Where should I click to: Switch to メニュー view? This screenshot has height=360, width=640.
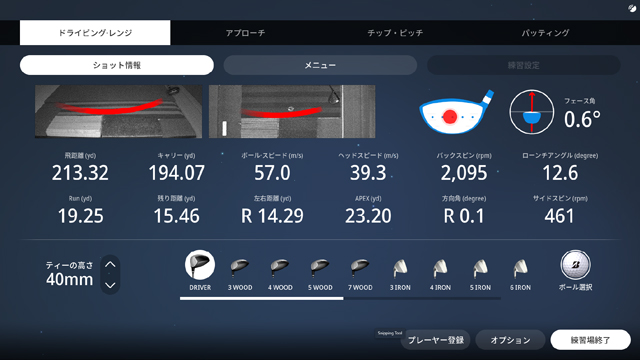pyautogui.click(x=320, y=65)
